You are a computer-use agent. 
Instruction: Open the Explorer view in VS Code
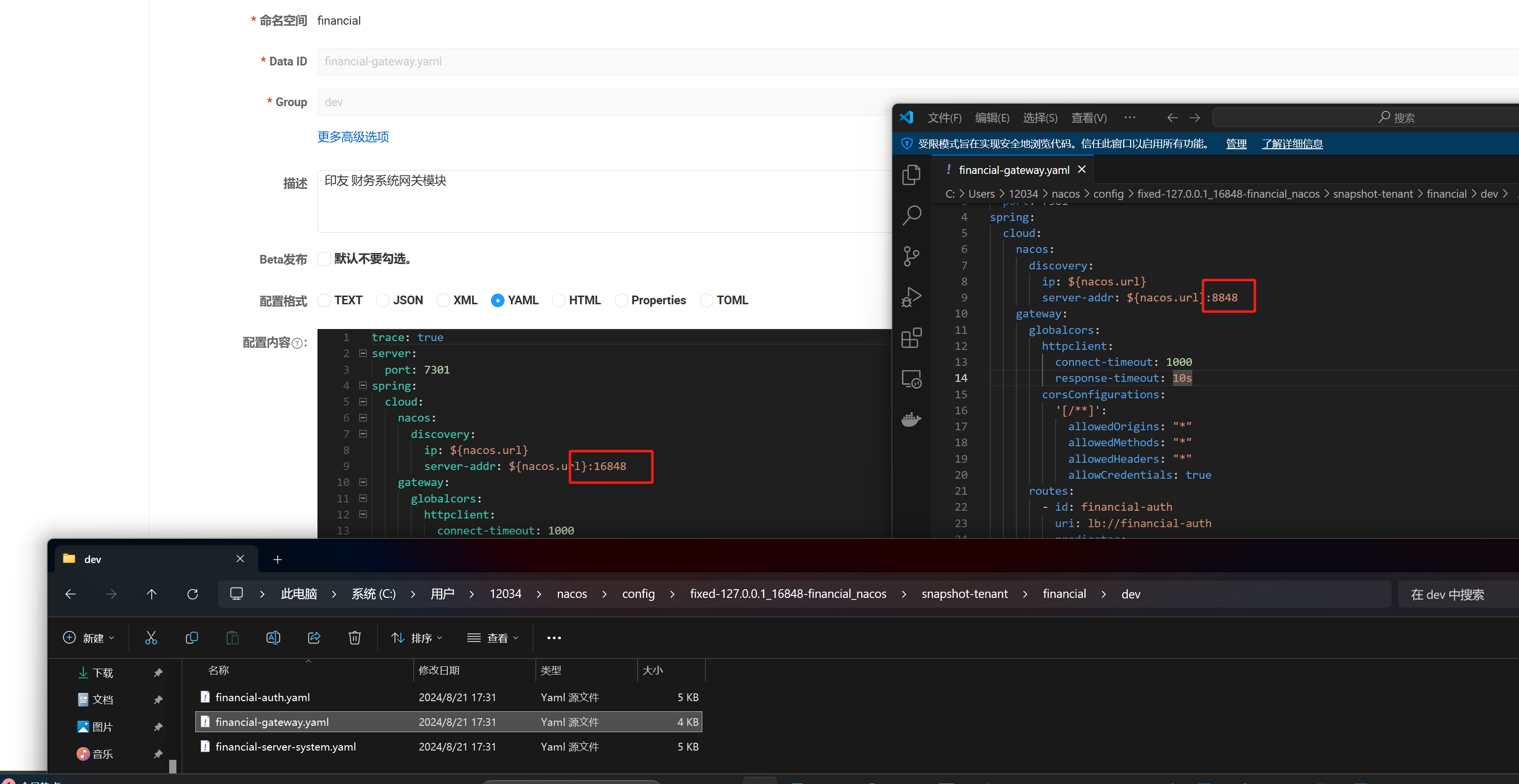coord(912,174)
